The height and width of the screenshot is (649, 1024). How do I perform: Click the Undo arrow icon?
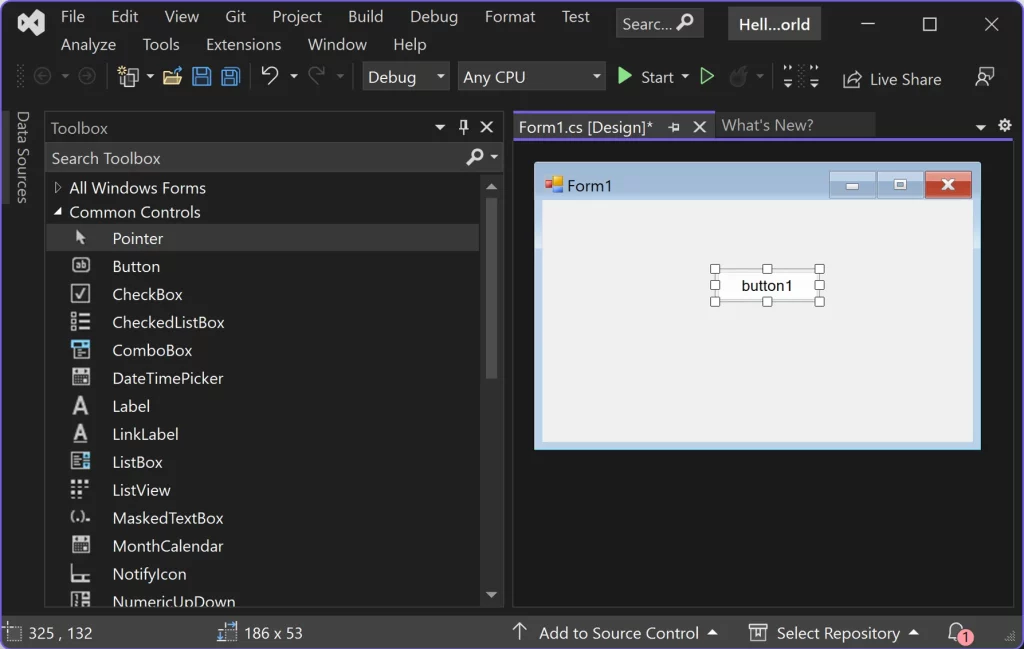[x=270, y=76]
